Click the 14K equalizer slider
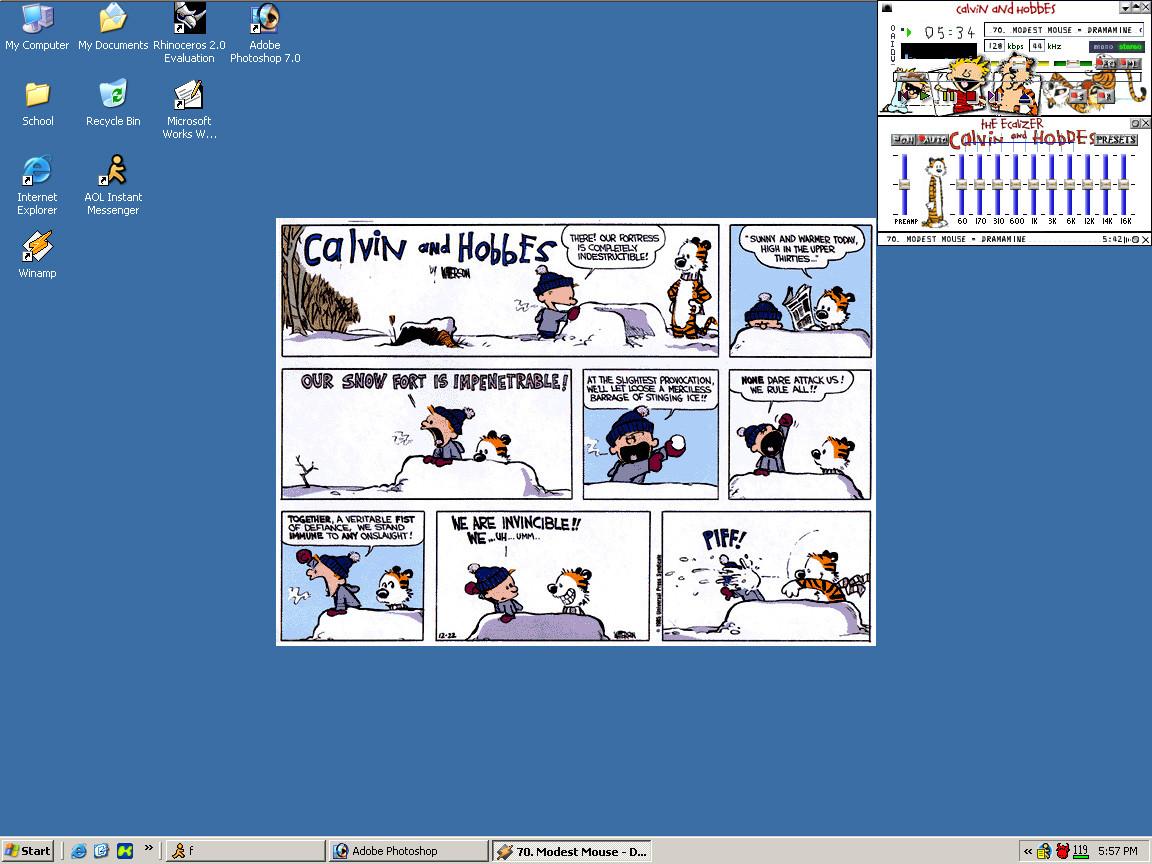Screen dimensions: 1152x864 [x=1106, y=184]
